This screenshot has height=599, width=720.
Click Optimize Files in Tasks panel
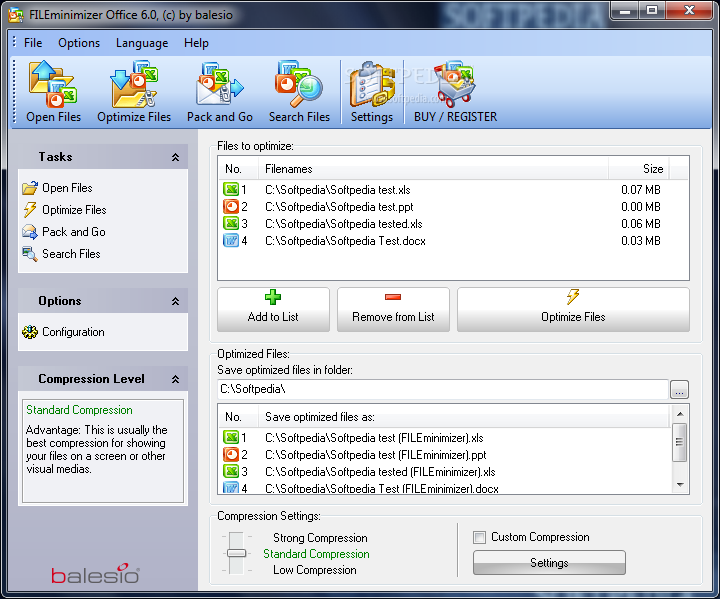click(64, 210)
